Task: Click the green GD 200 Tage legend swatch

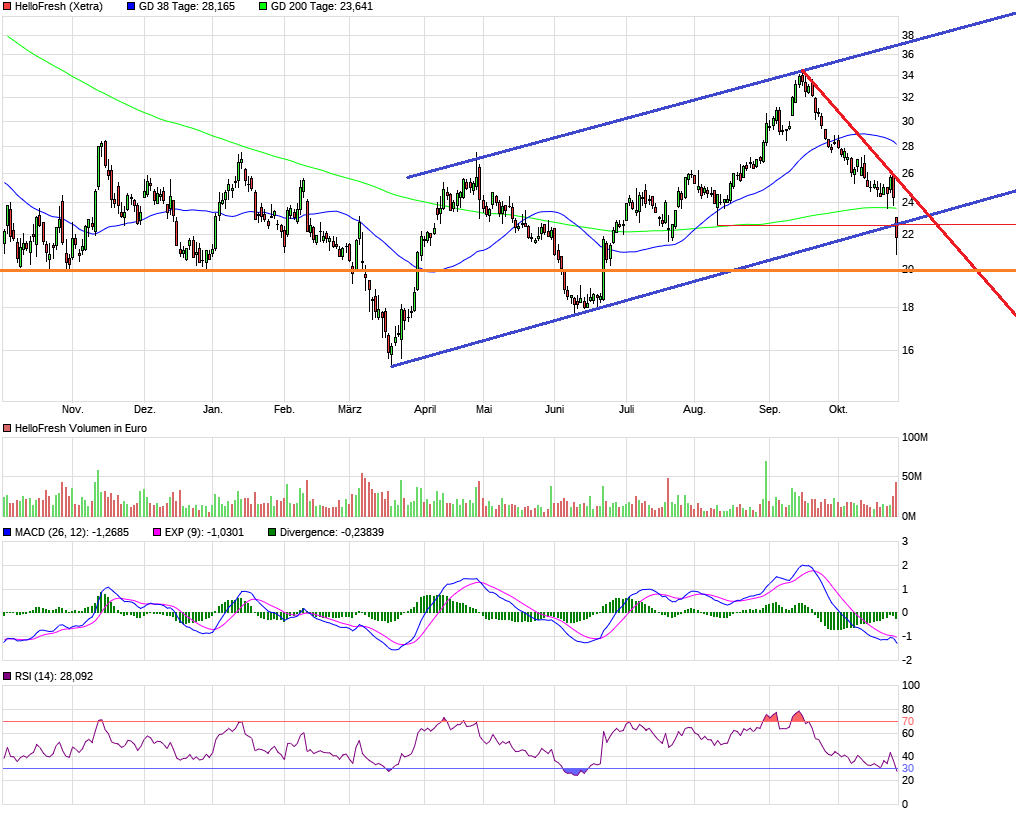Action: (x=263, y=6)
